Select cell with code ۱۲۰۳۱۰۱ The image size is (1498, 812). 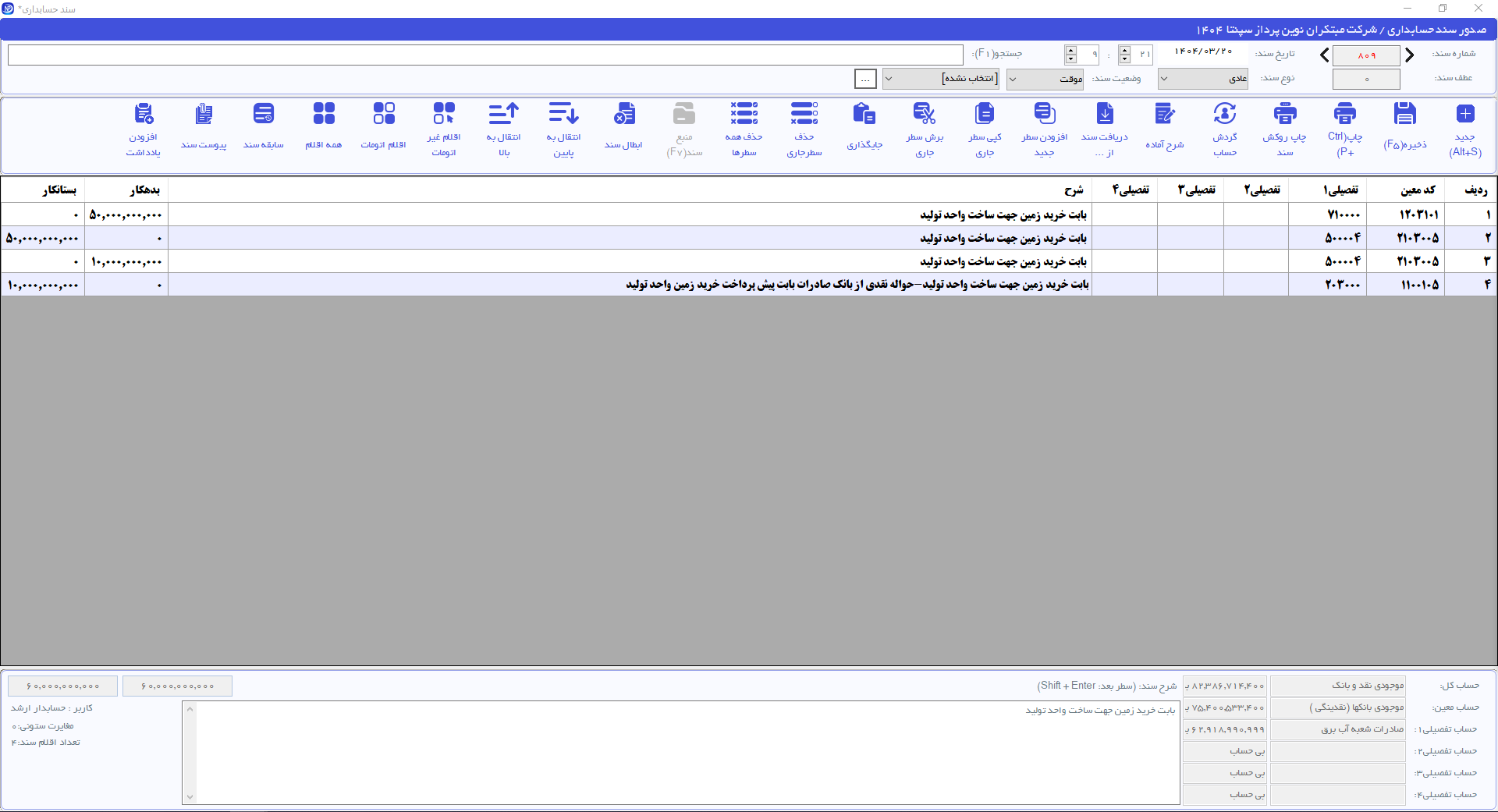pyautogui.click(x=1406, y=215)
